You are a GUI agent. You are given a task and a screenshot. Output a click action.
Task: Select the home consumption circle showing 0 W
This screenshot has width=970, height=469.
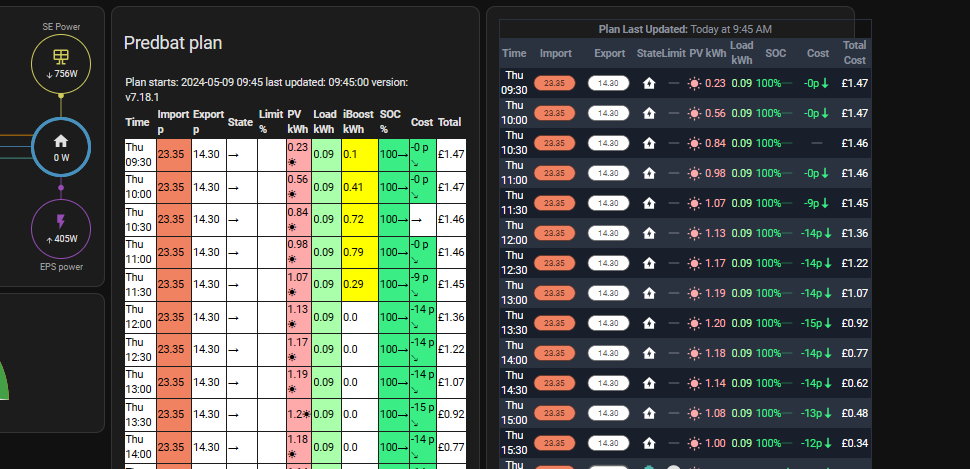(61, 147)
